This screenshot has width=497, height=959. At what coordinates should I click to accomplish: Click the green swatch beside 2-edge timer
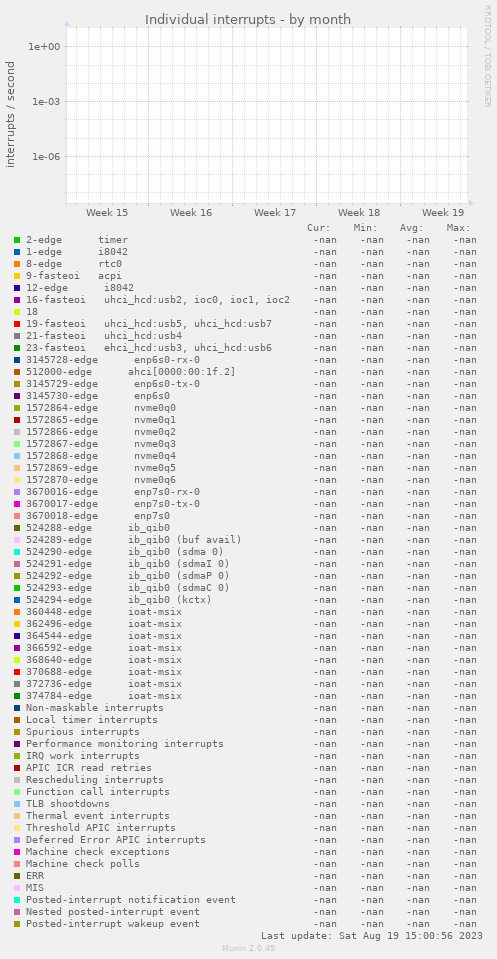pos(17,240)
